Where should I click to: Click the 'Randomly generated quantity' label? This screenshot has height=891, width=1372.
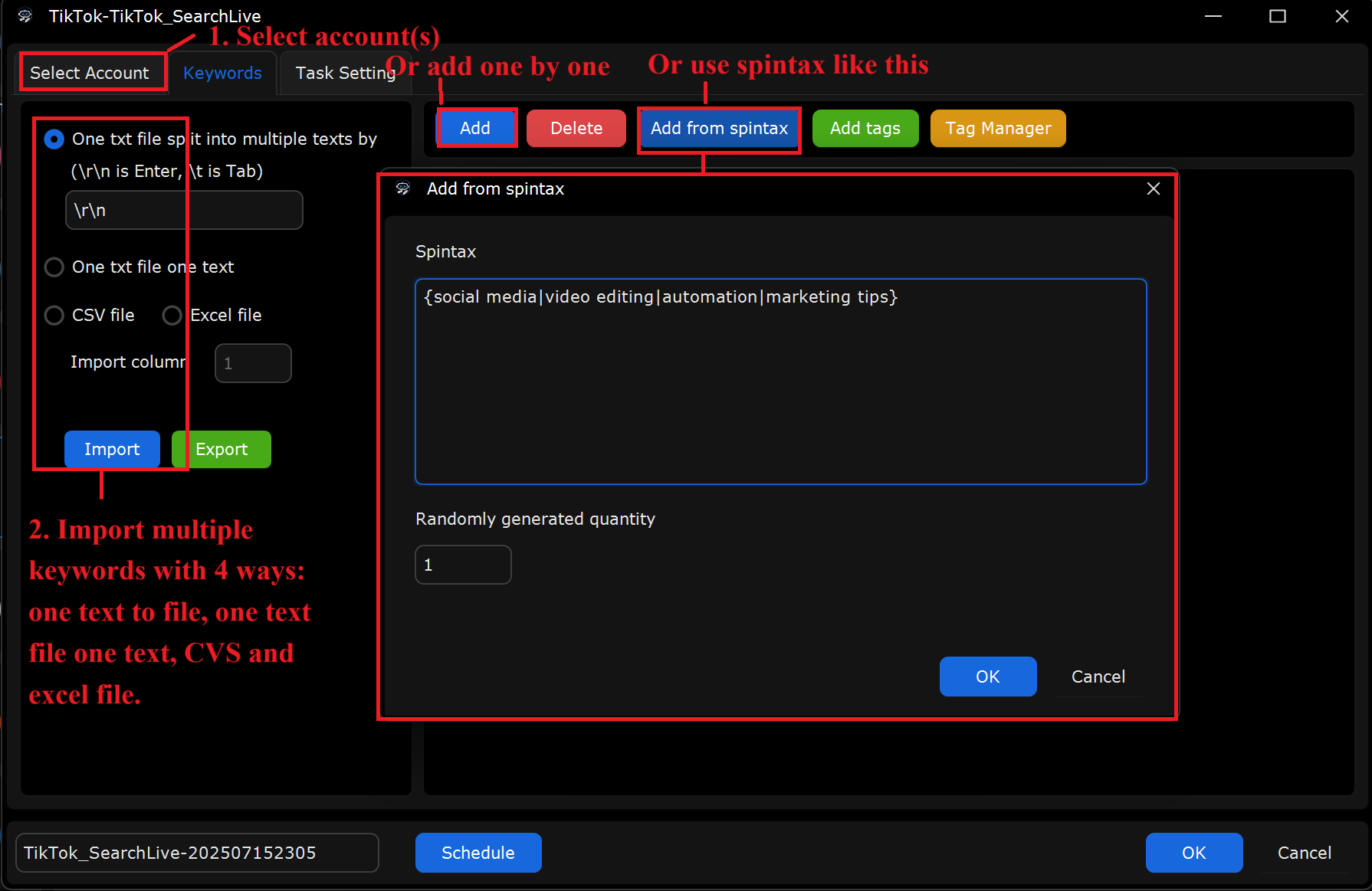point(535,519)
